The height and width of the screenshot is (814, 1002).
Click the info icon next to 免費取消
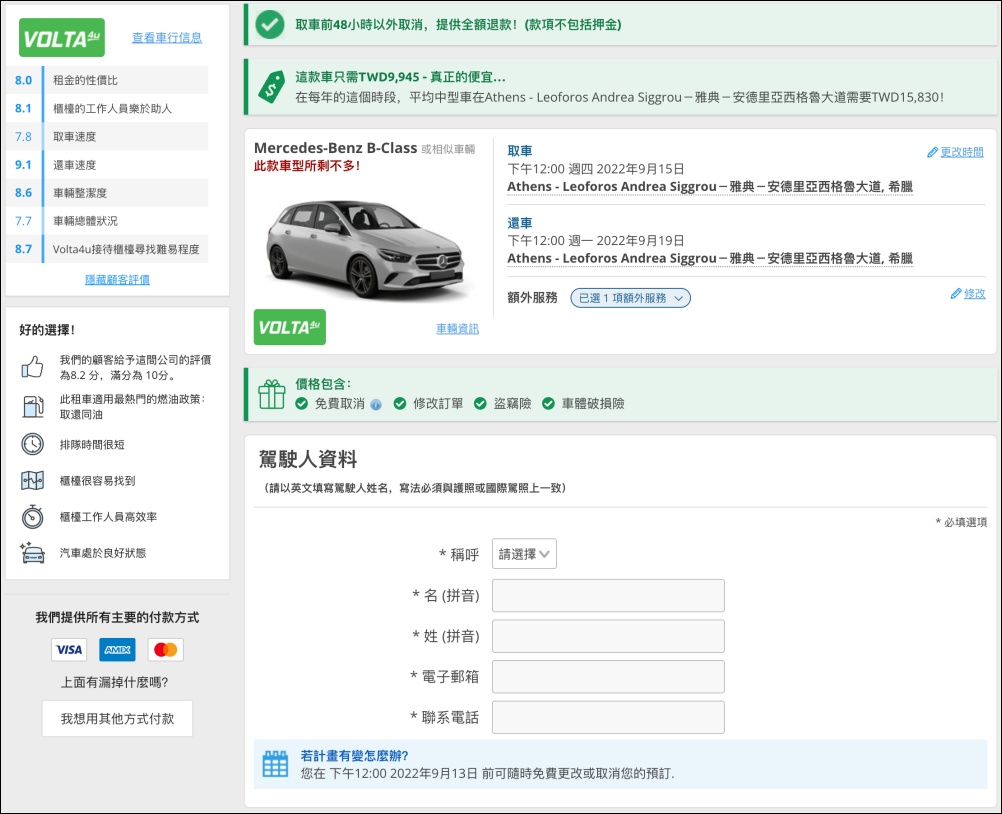click(x=376, y=404)
